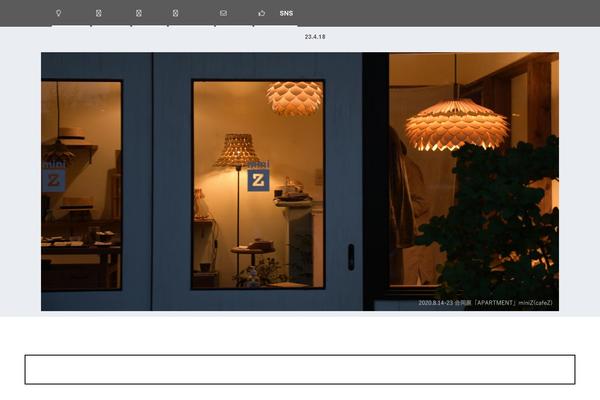Click the empty outlined box below the photo

pyautogui.click(x=300, y=369)
